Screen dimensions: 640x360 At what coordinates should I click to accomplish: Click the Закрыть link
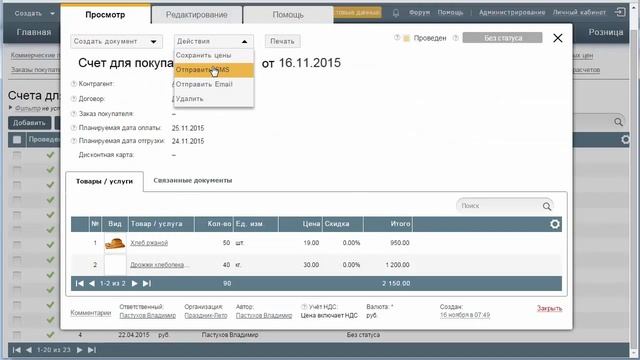pyautogui.click(x=549, y=309)
